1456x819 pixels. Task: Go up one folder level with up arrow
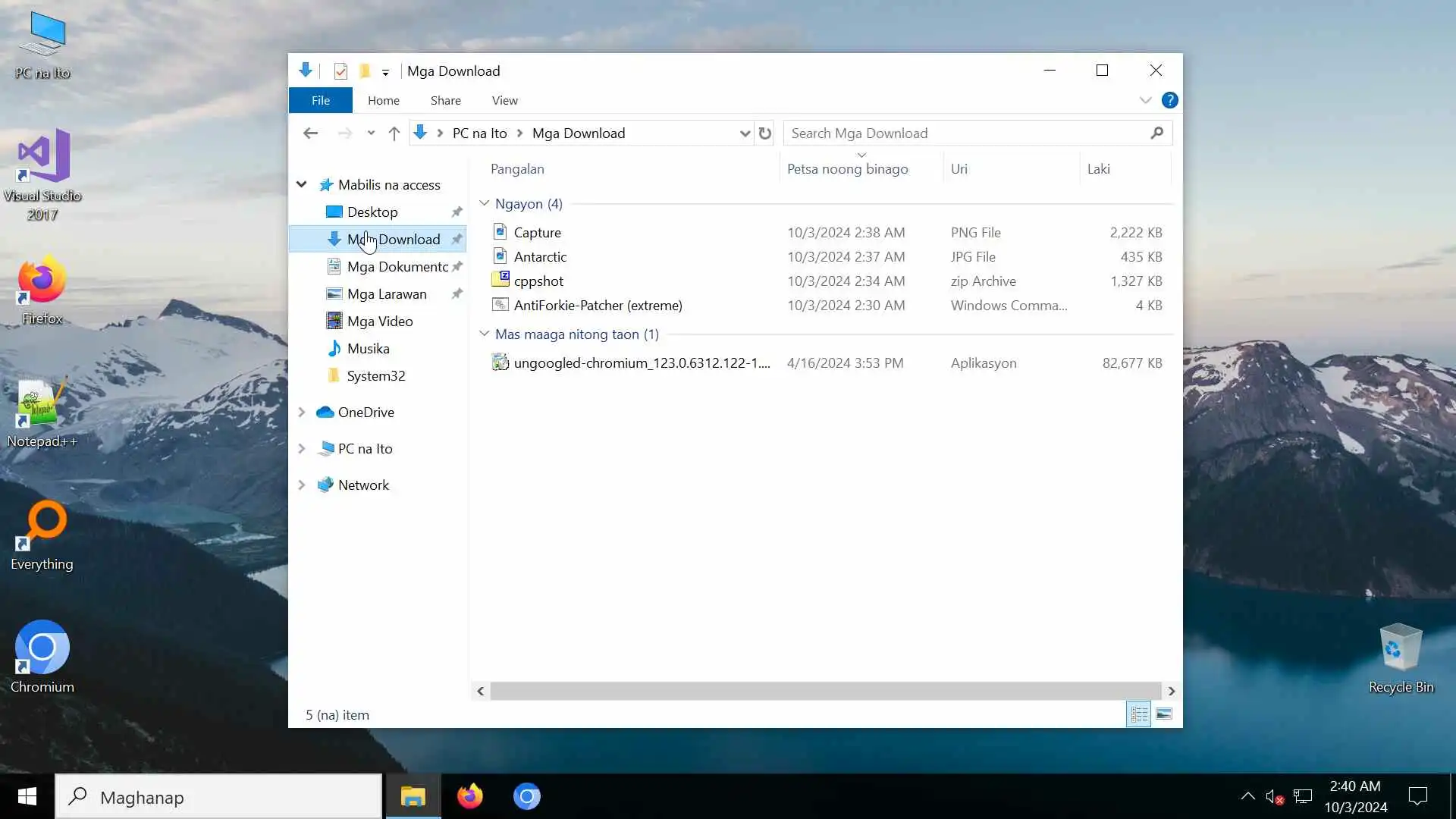click(394, 133)
